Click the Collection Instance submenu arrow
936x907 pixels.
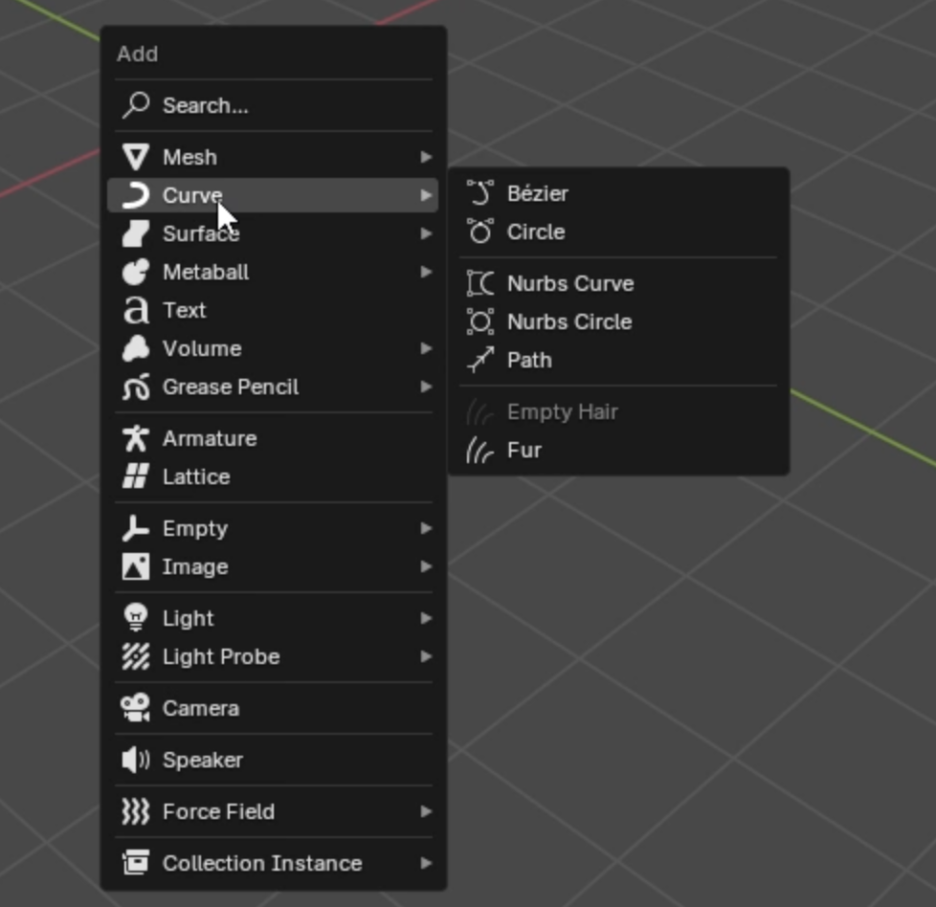coord(426,863)
